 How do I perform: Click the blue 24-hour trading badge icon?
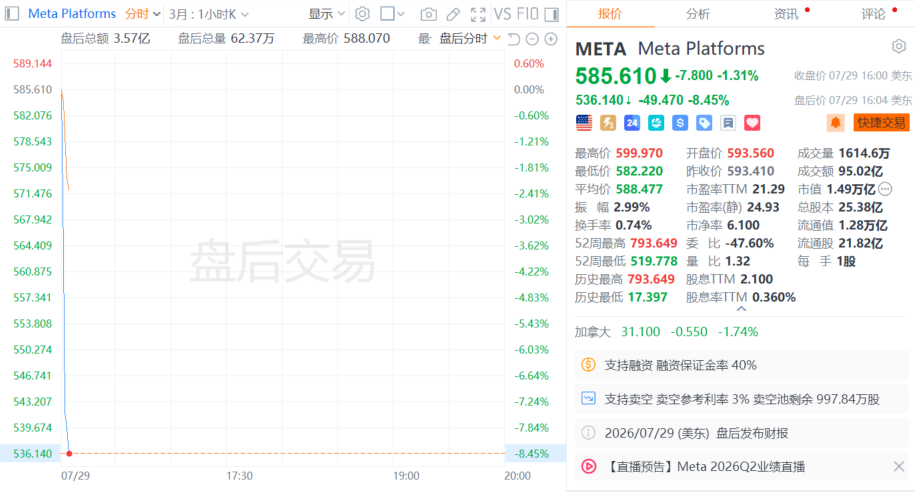pos(632,123)
